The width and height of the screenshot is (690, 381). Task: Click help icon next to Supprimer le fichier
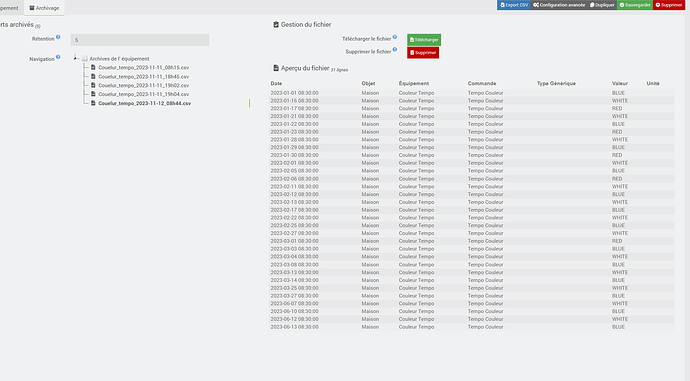point(395,50)
